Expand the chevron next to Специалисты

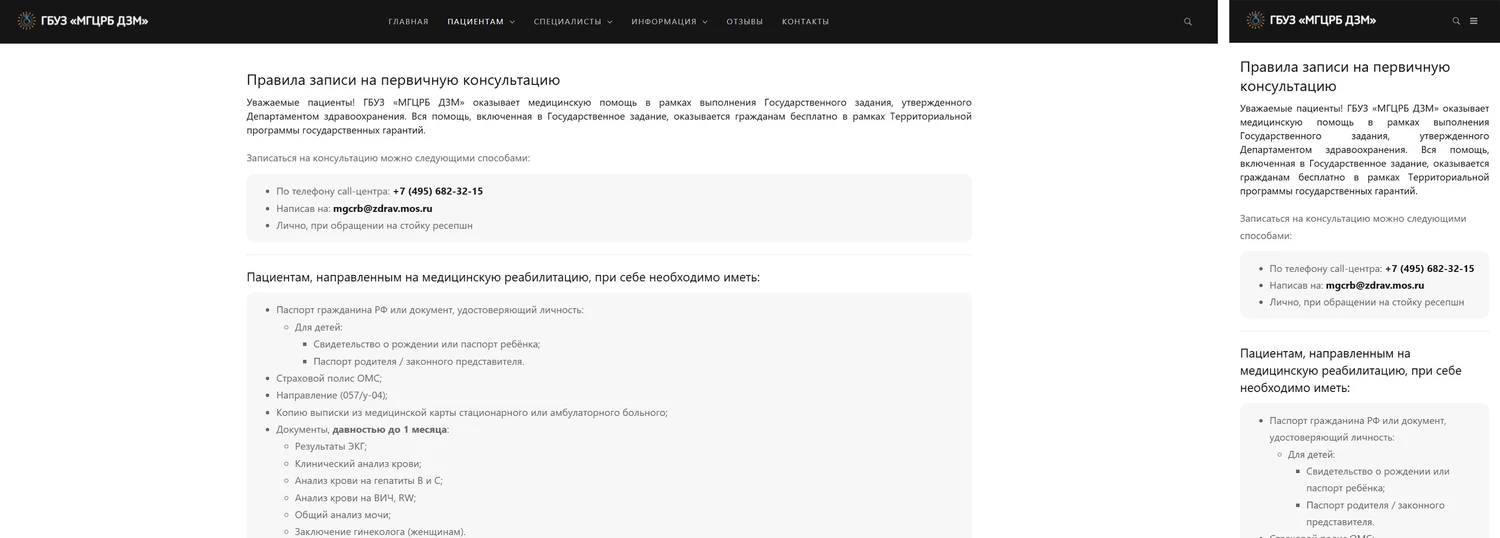click(x=610, y=22)
